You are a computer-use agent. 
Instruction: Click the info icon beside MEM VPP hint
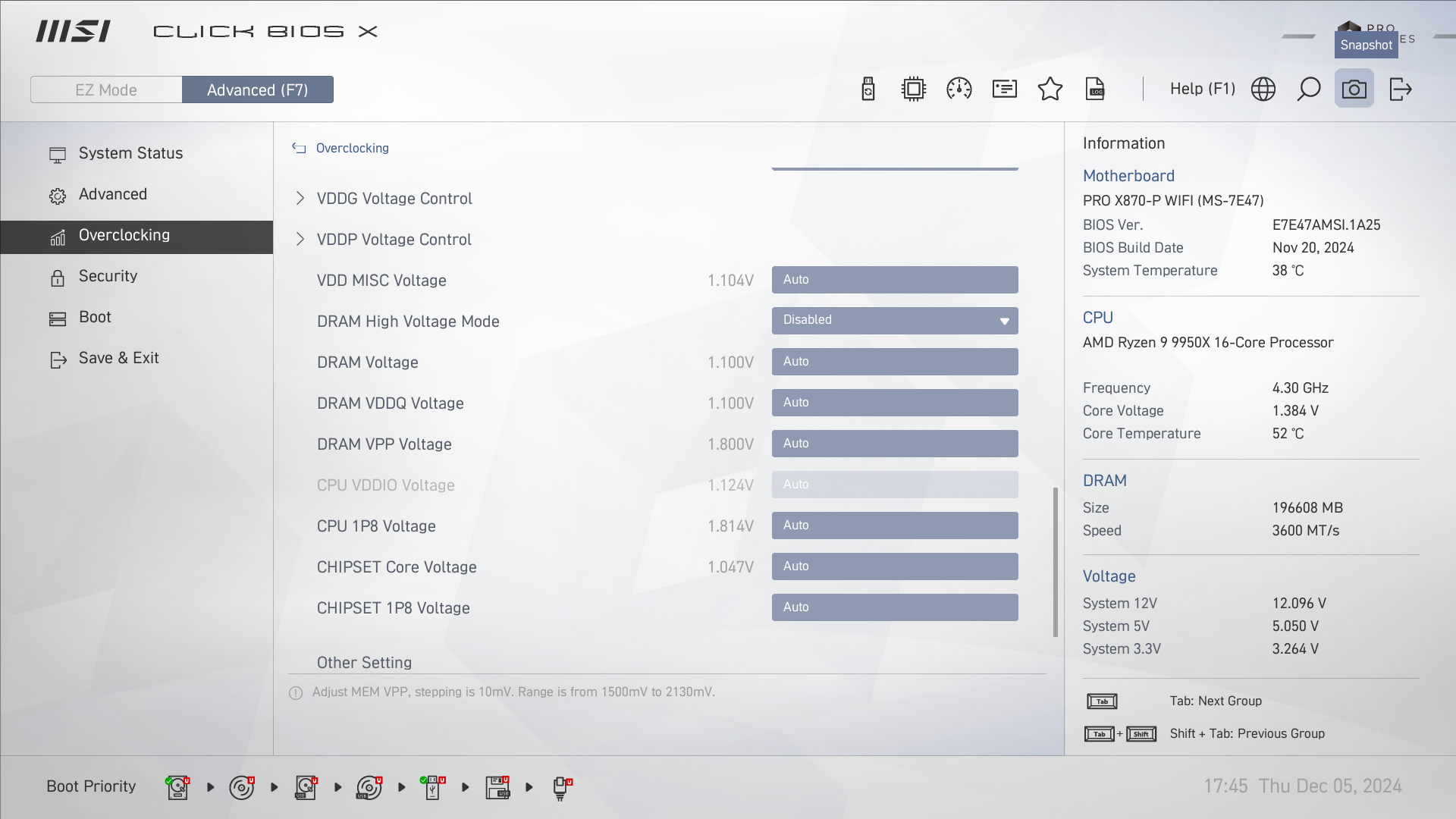coord(296,692)
